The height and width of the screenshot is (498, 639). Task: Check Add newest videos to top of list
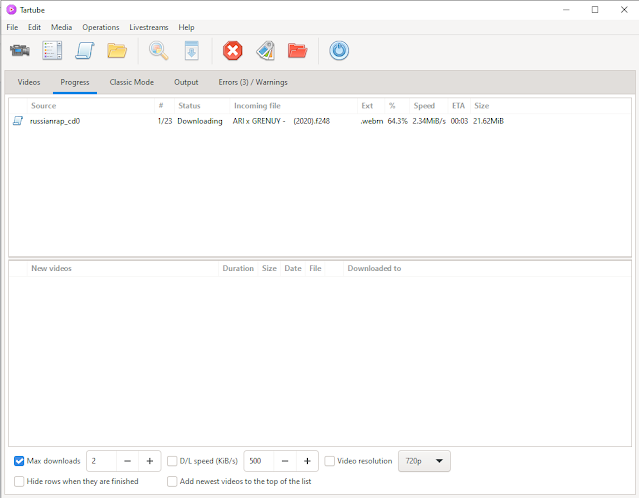click(x=172, y=481)
